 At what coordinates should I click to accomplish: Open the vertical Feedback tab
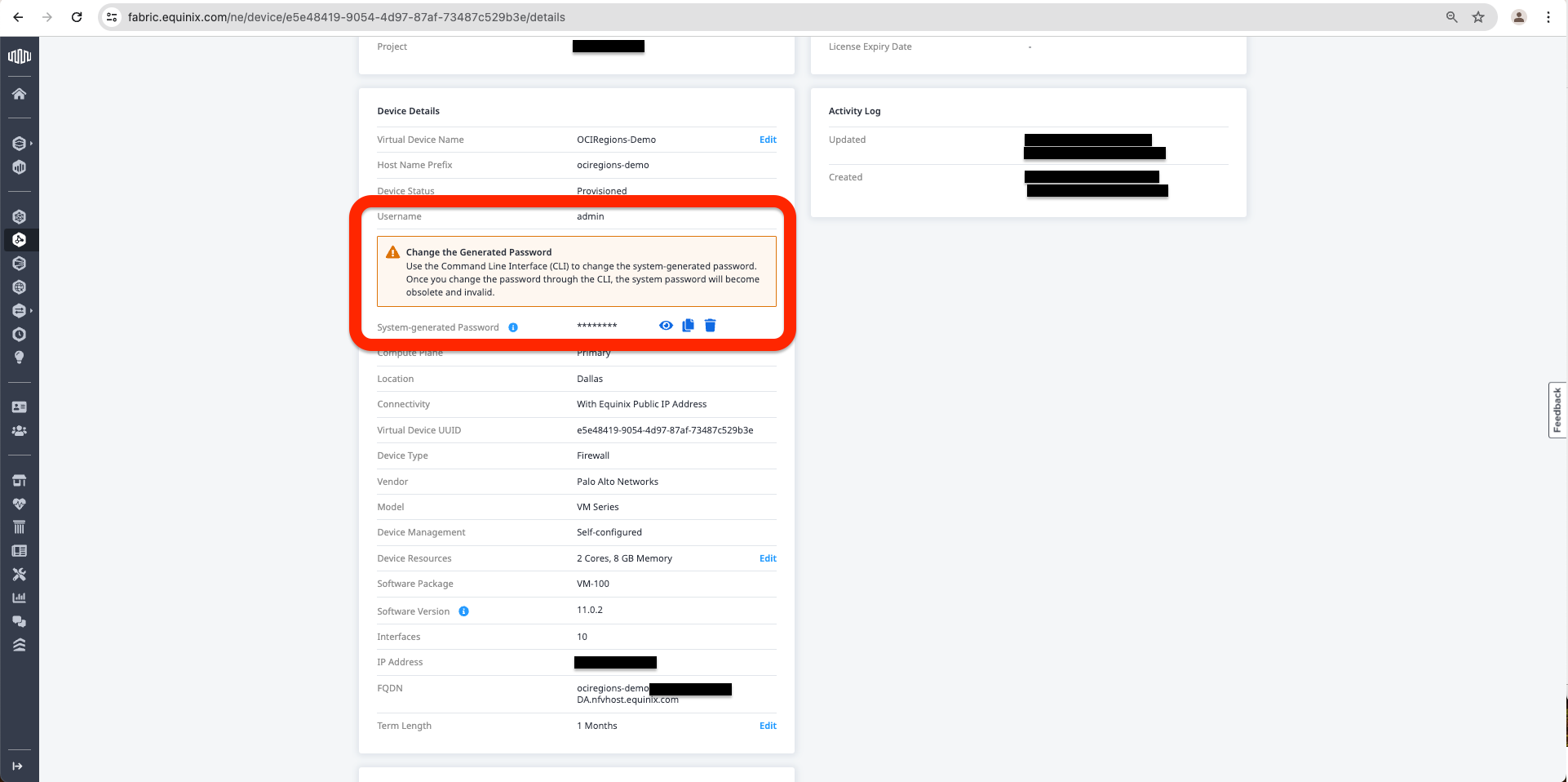[1557, 410]
